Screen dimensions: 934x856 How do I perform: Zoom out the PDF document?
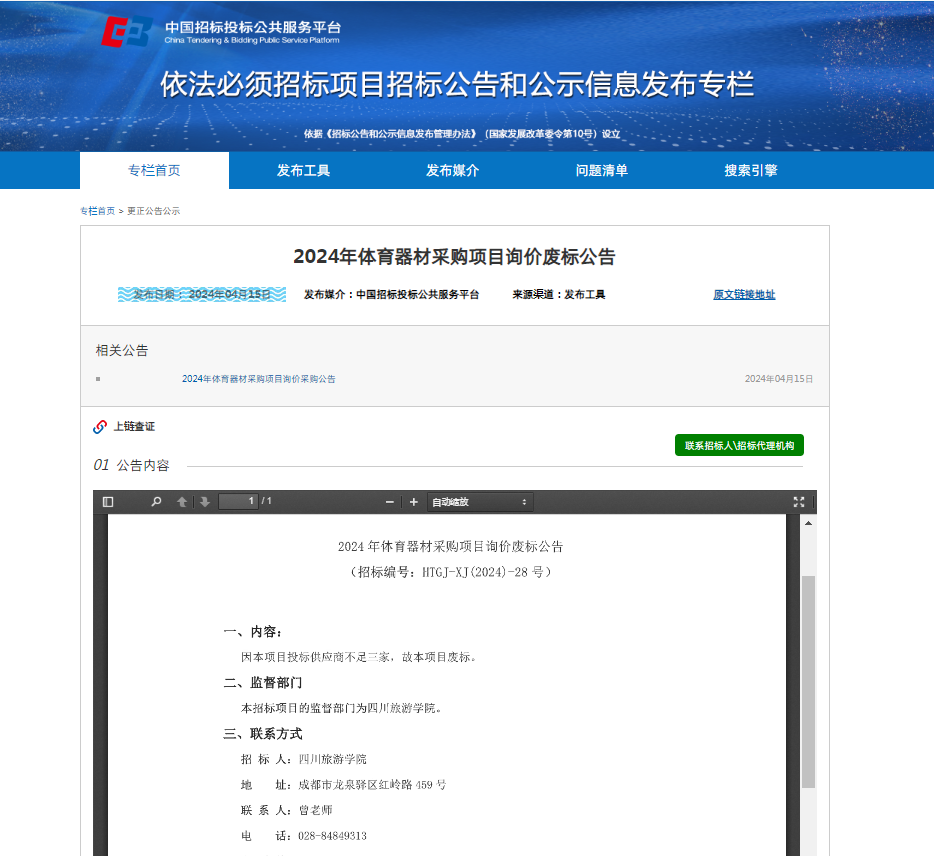[390, 502]
